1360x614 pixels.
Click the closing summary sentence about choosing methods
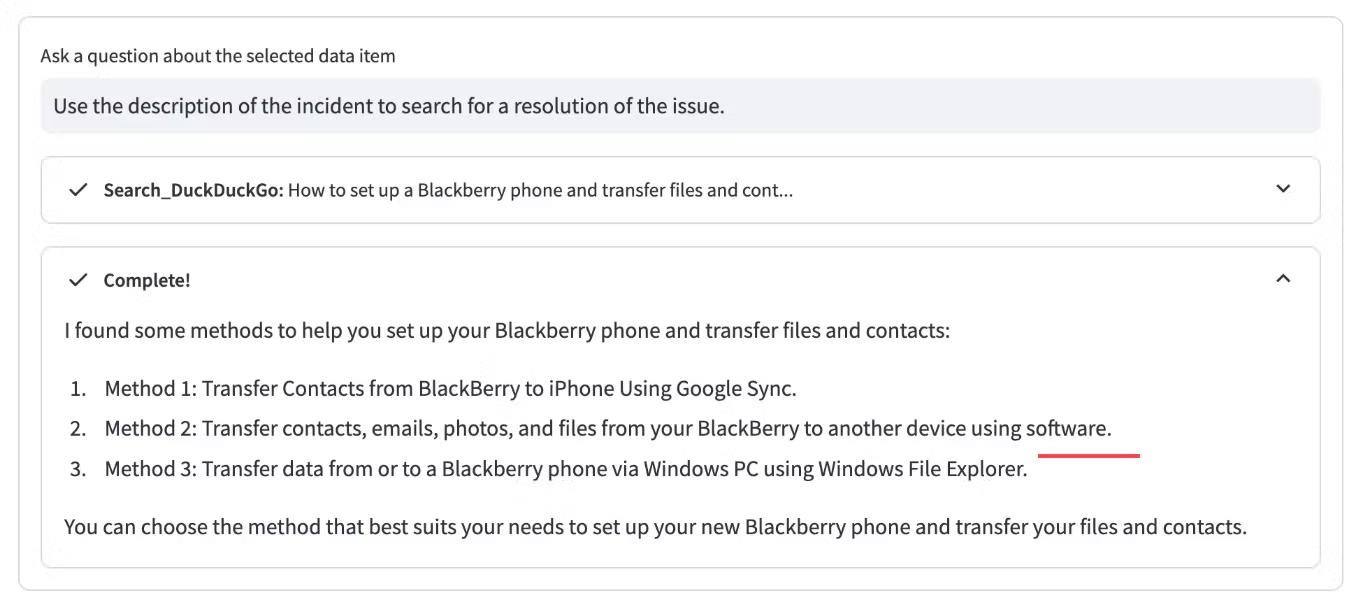point(656,527)
